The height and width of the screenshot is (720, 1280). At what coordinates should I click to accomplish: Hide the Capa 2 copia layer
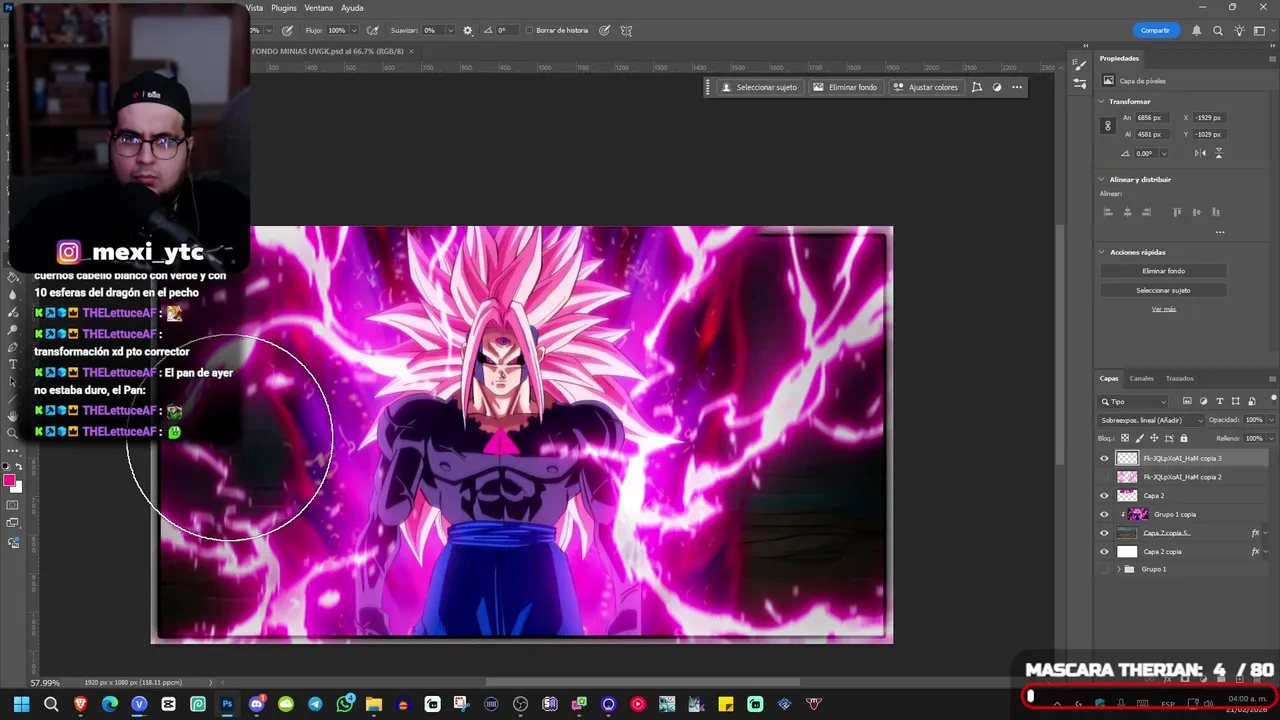coord(1104,551)
